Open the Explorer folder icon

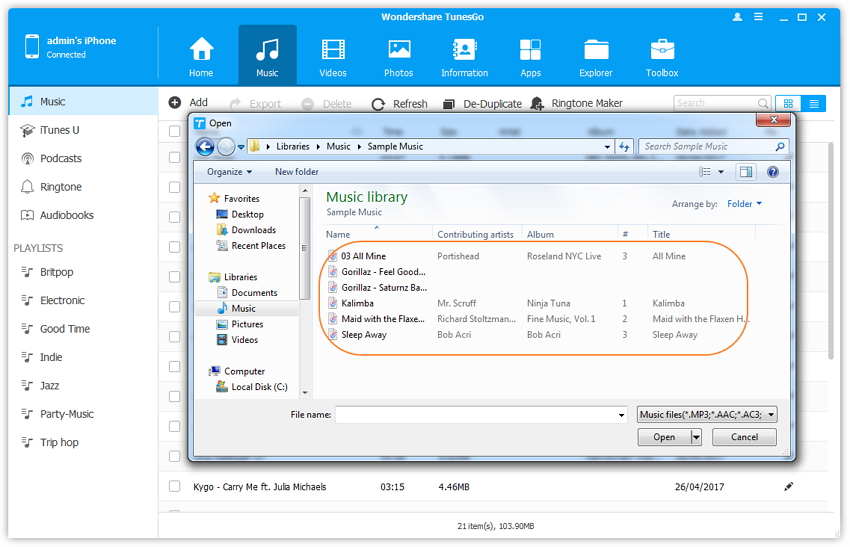tap(596, 50)
